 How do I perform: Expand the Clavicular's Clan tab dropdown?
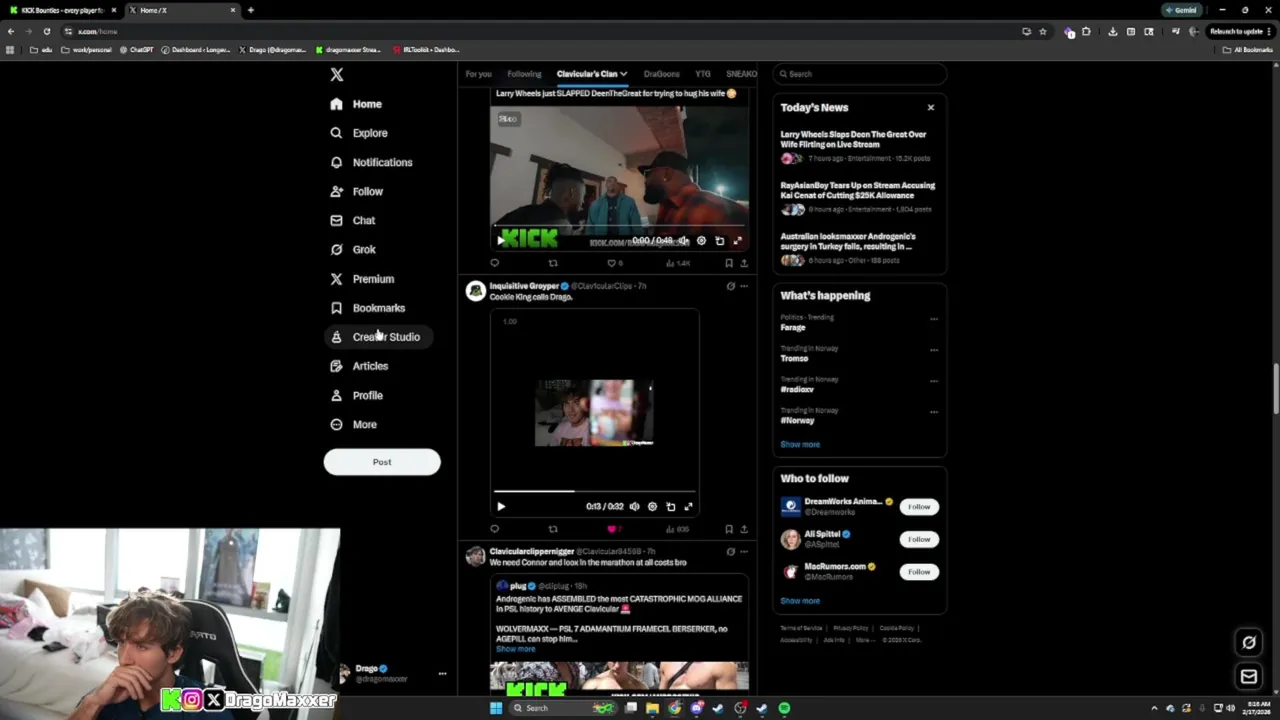point(623,74)
